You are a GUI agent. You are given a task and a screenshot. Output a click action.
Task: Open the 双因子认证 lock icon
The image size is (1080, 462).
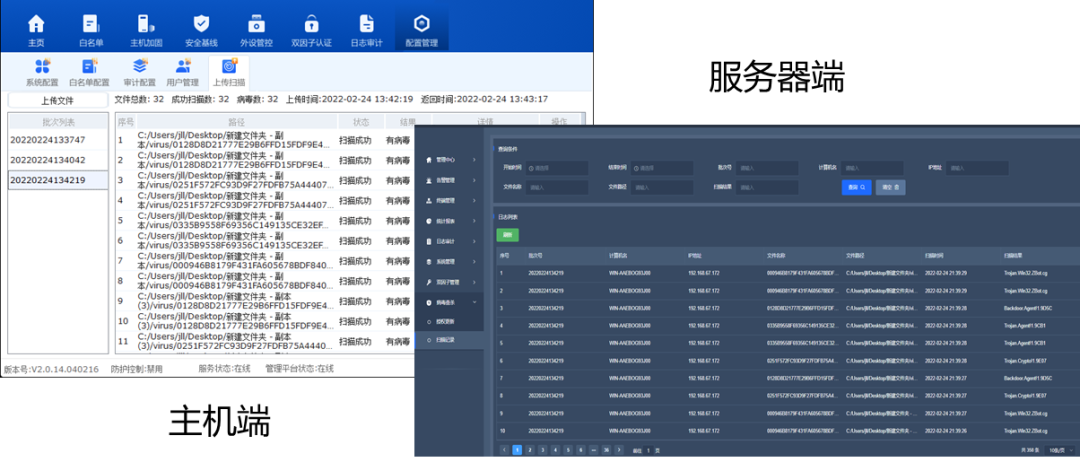point(311,28)
